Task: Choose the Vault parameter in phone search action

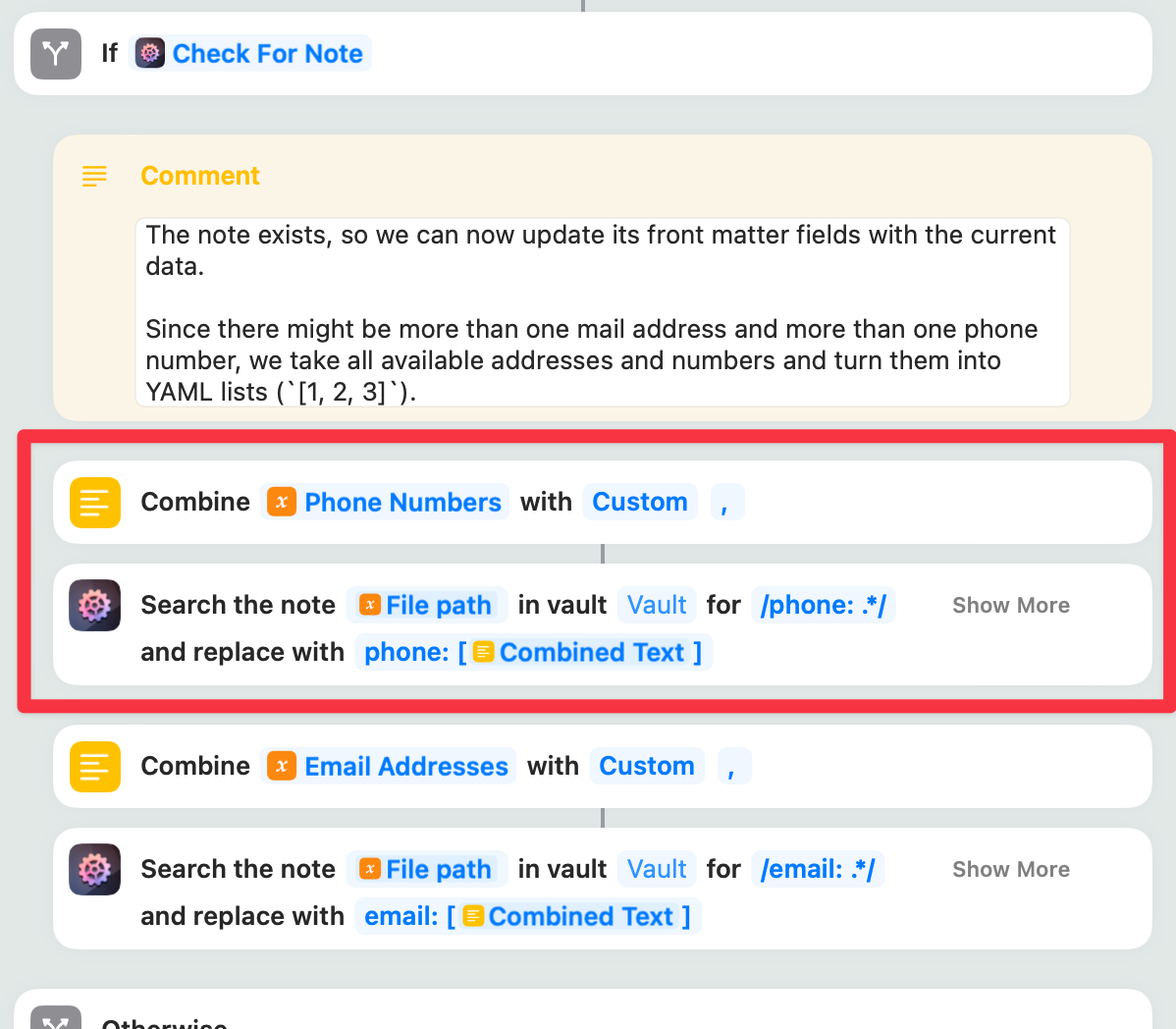Action: tap(657, 606)
